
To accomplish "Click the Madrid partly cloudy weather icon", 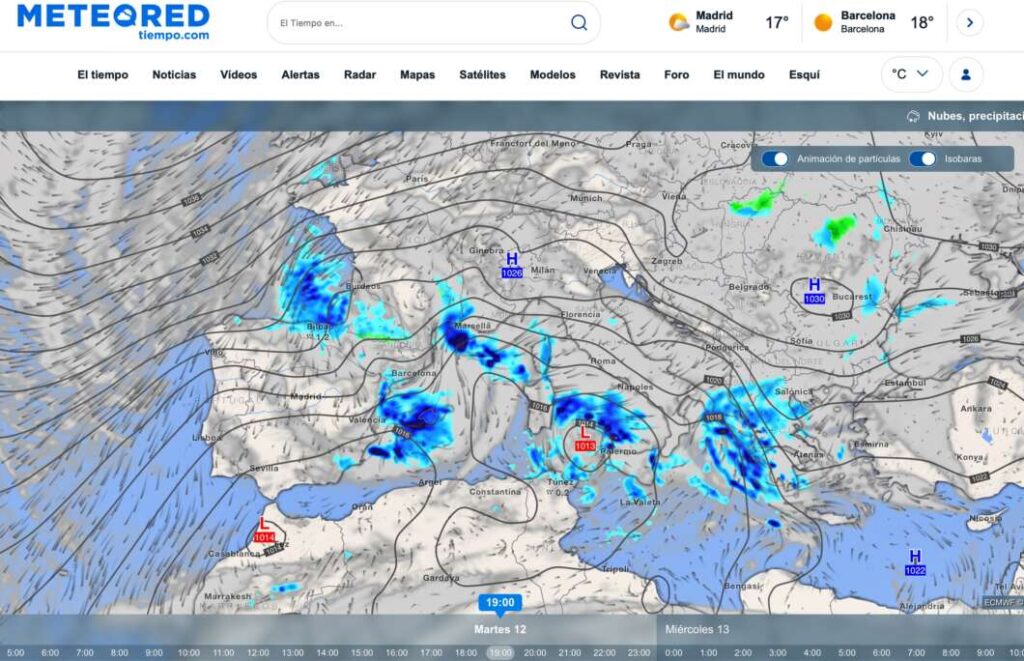I will pyautogui.click(x=679, y=22).
